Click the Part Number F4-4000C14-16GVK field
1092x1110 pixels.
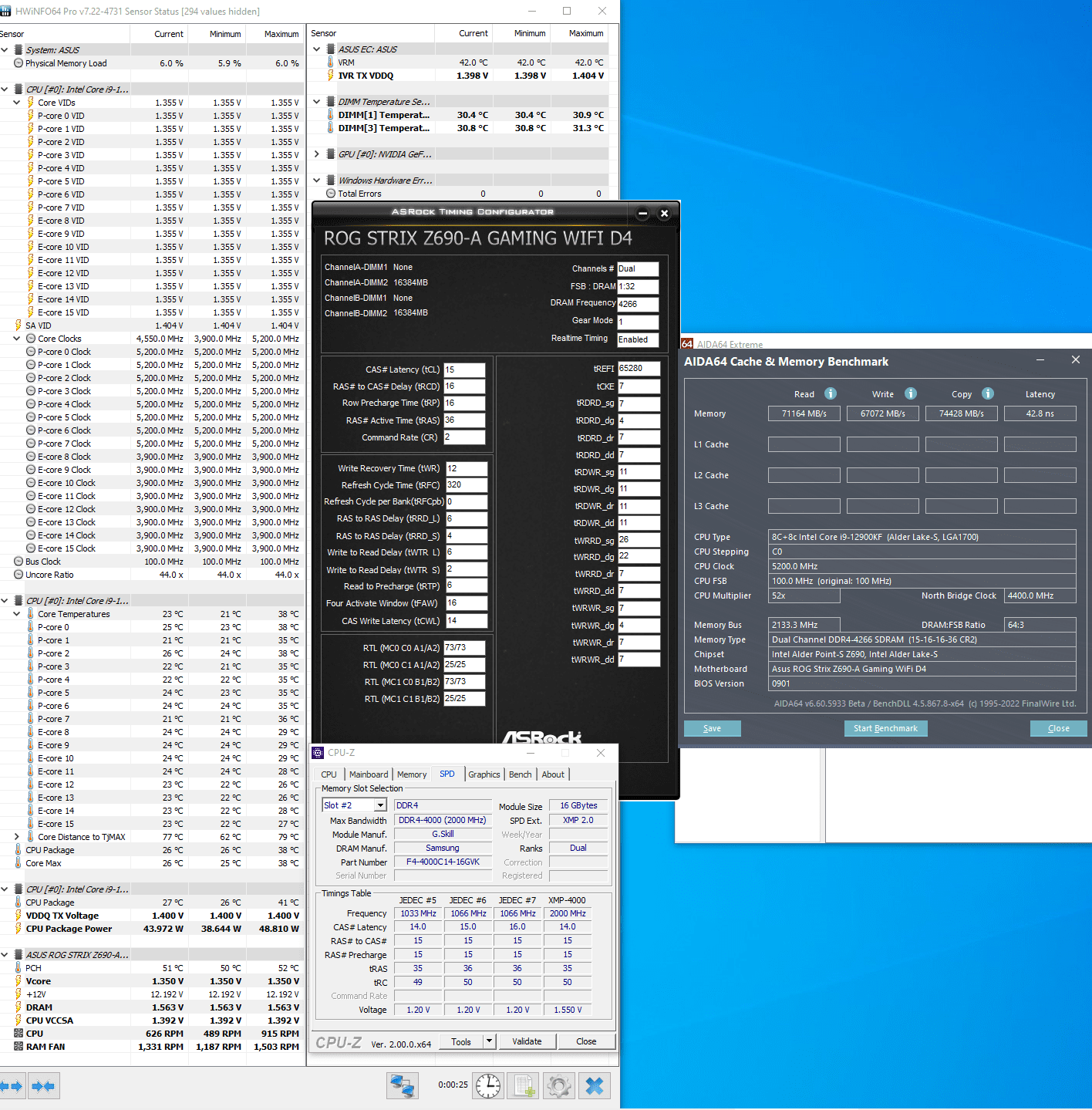443,862
